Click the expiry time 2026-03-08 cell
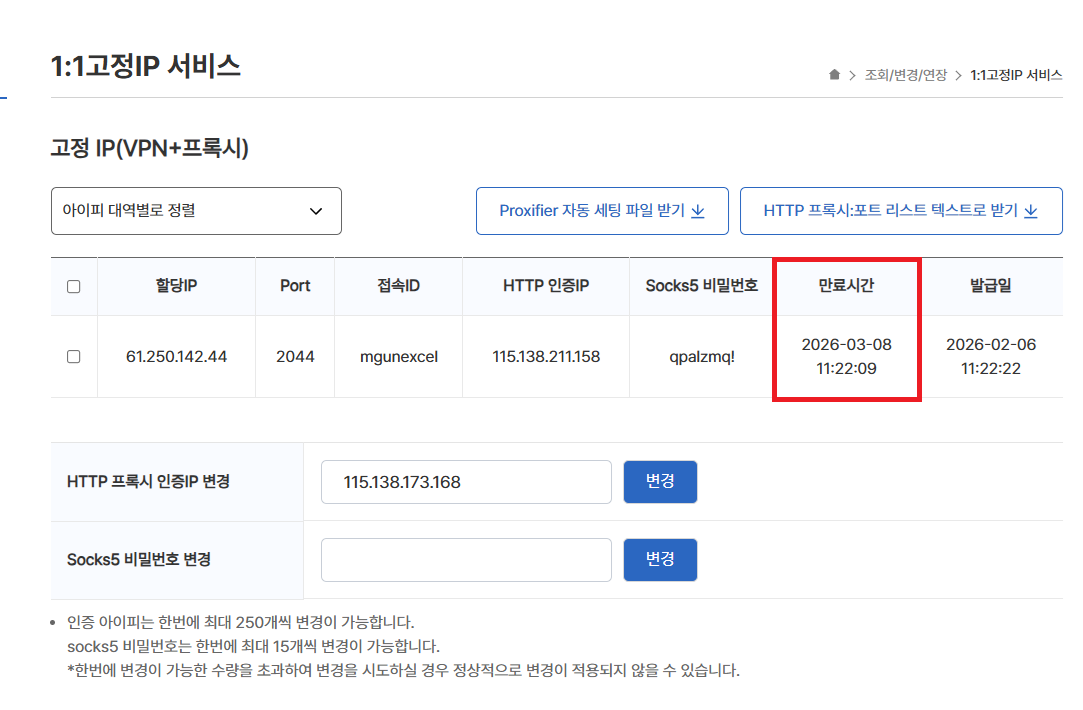The image size is (1083, 710). point(846,356)
